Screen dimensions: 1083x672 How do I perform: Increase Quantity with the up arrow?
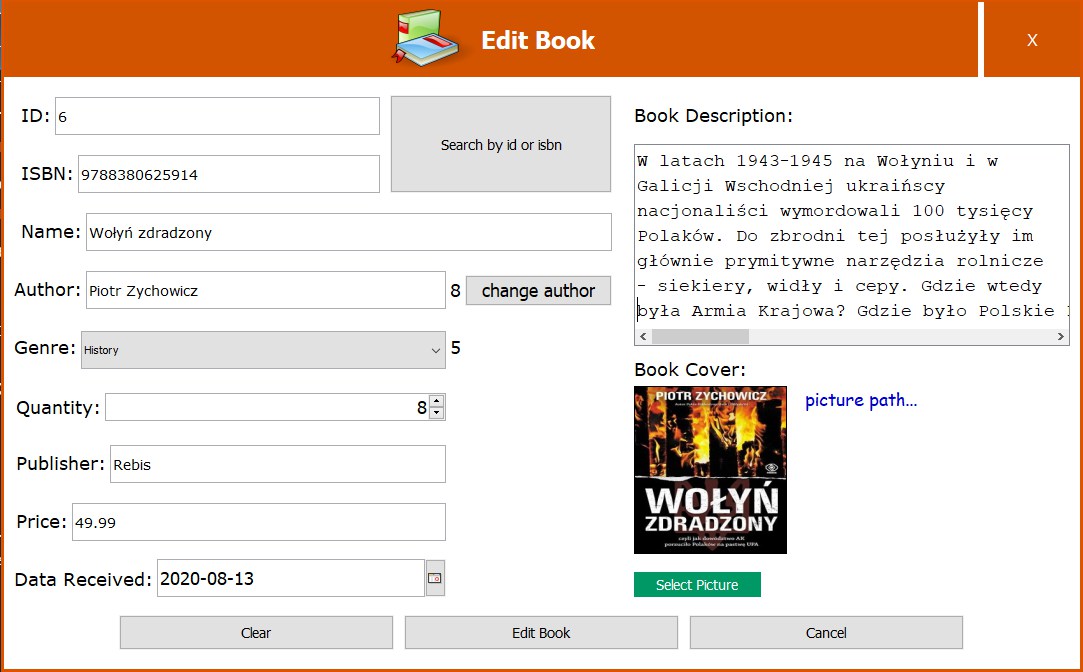click(x=437, y=401)
